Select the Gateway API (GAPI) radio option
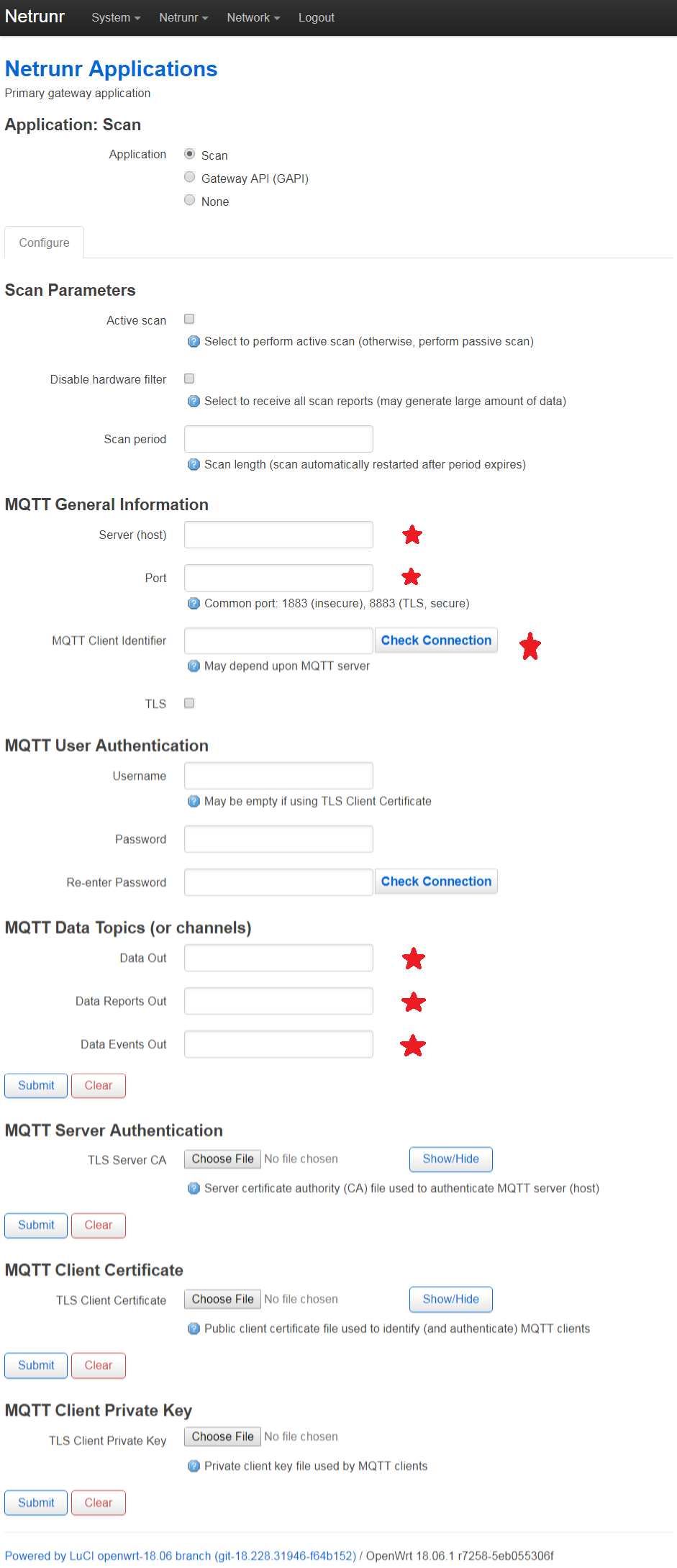Image resolution: width=677 pixels, height=1568 pixels. [190, 177]
